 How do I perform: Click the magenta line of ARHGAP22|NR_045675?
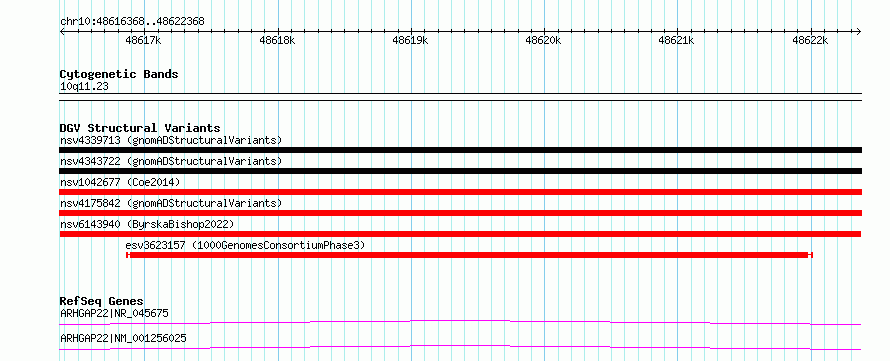click(460, 322)
